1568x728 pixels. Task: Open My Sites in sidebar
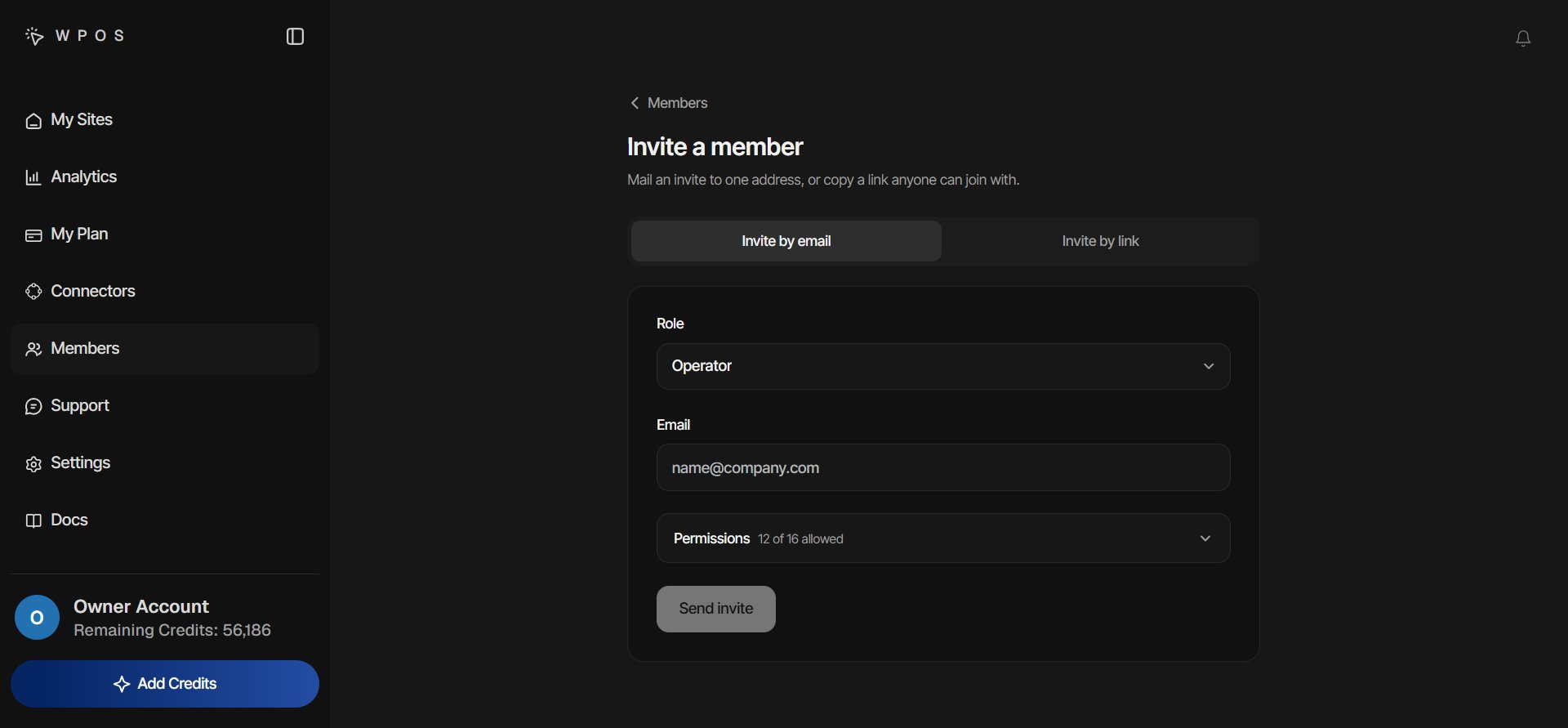165,120
